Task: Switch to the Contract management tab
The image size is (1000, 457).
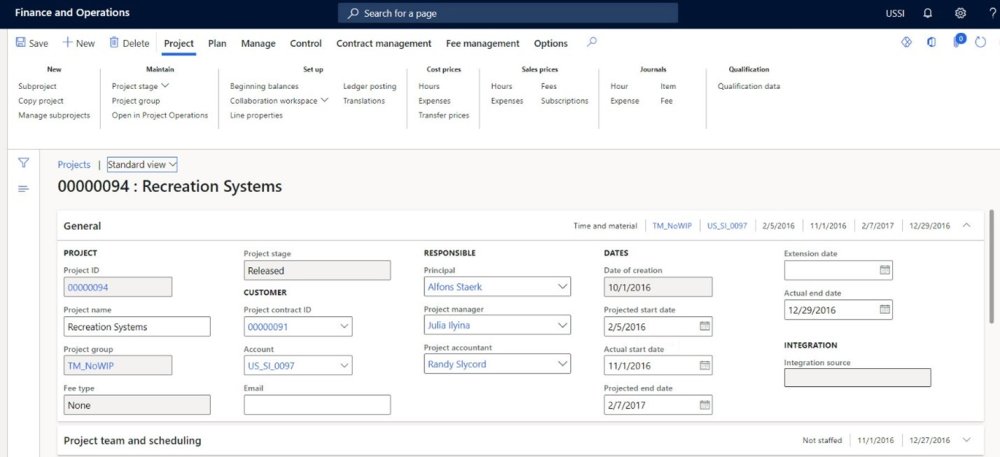Action: coord(383,44)
